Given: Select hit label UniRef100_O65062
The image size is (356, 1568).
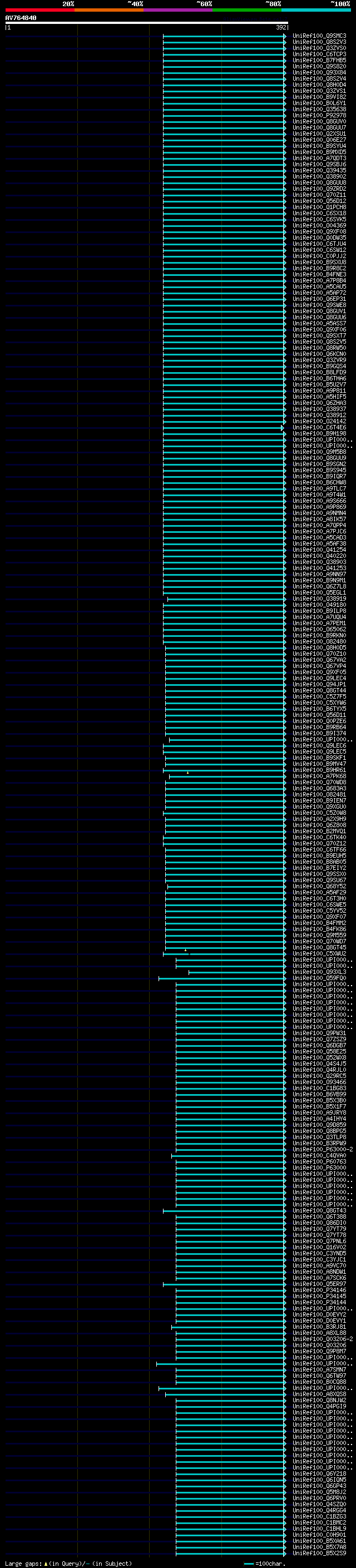Looking at the screenshot, I should 319,630.
